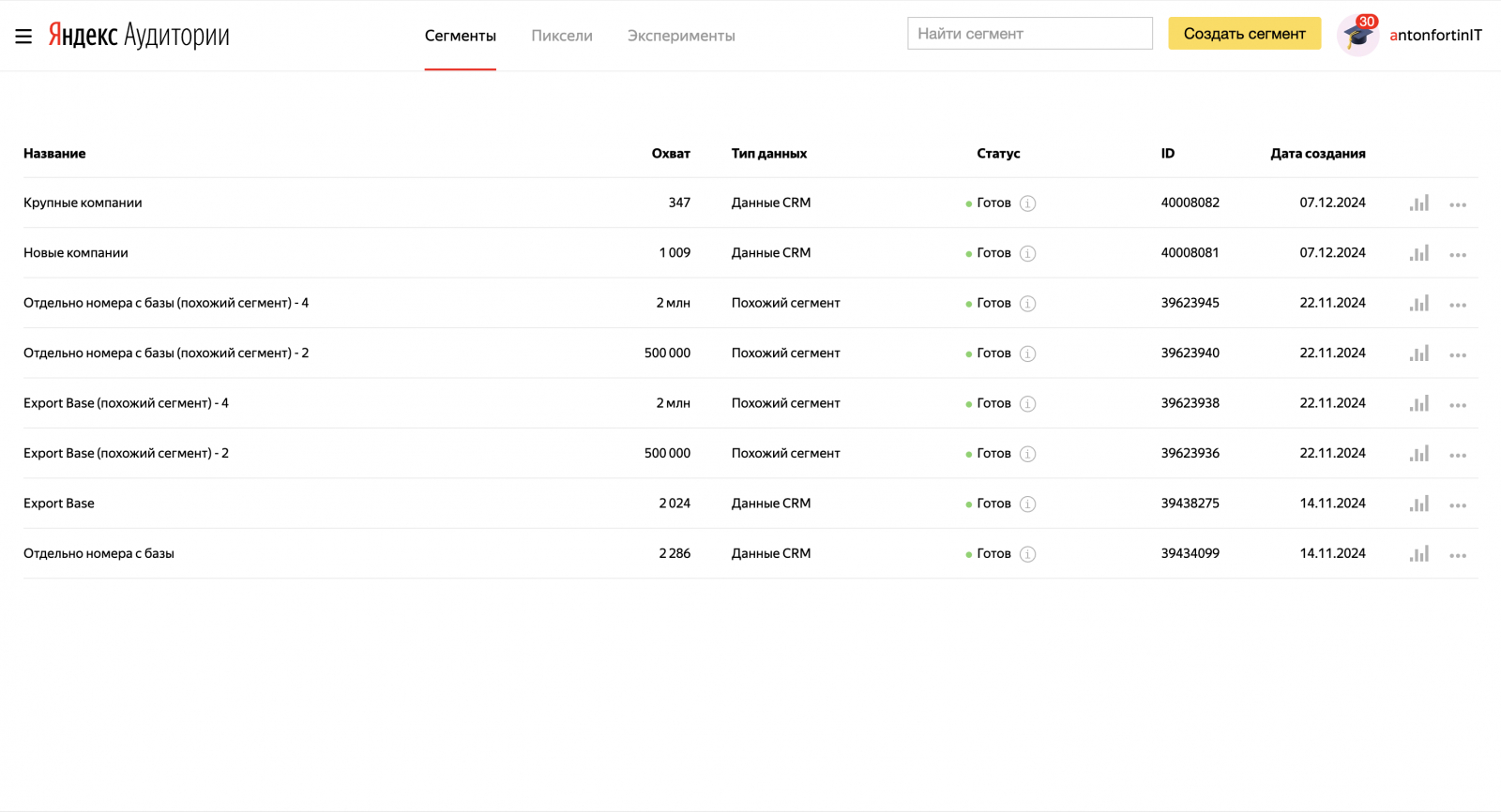1501x812 pixels.
Task: Open three-dot menu for Export Base row
Action: pos(1457,505)
